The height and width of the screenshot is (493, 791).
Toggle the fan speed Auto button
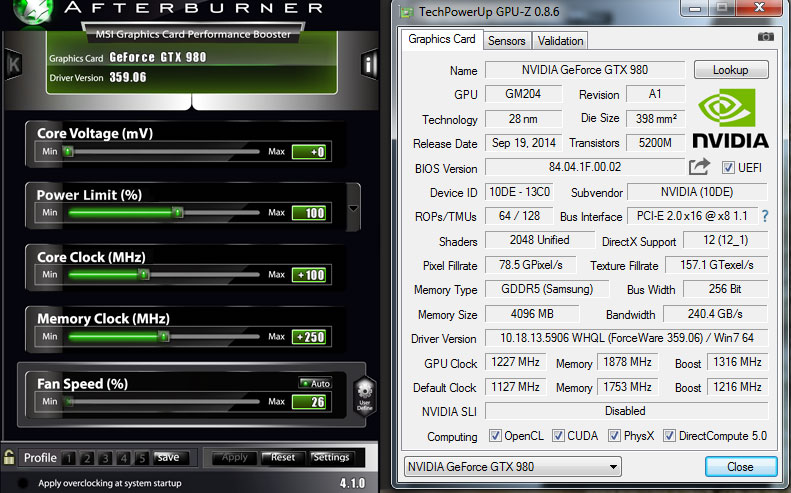click(x=315, y=384)
